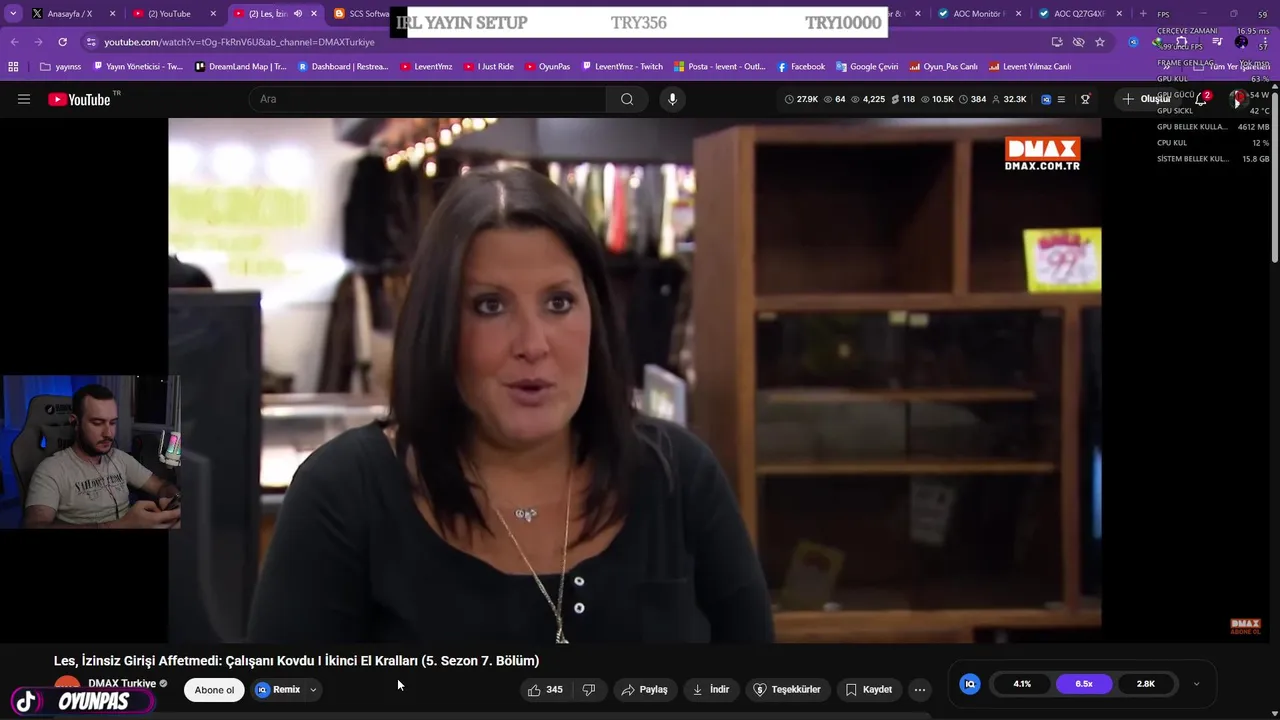The width and height of the screenshot is (1280, 720).
Task: Open I Just Ride bookmark
Action: 489,67
